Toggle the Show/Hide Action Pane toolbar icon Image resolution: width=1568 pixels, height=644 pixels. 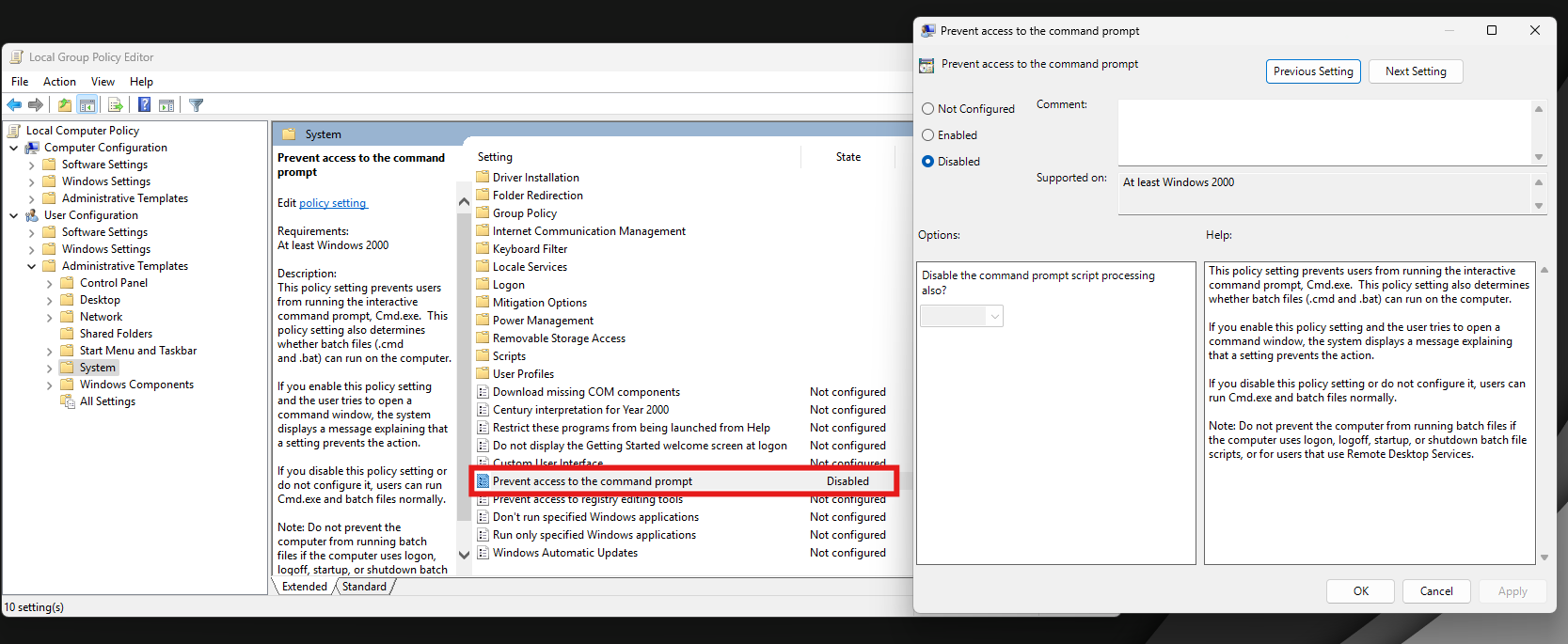point(166,105)
